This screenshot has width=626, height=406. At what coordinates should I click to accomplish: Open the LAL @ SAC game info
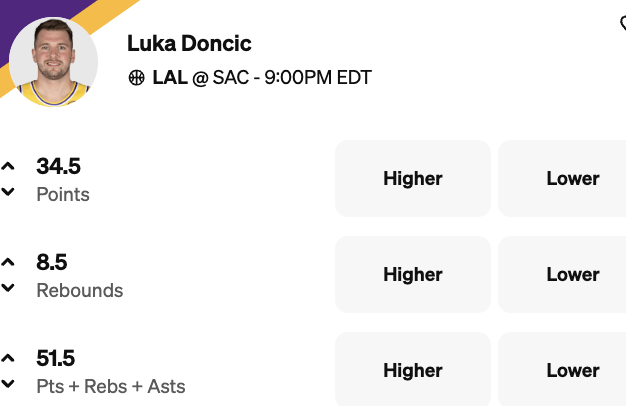[x=260, y=77]
